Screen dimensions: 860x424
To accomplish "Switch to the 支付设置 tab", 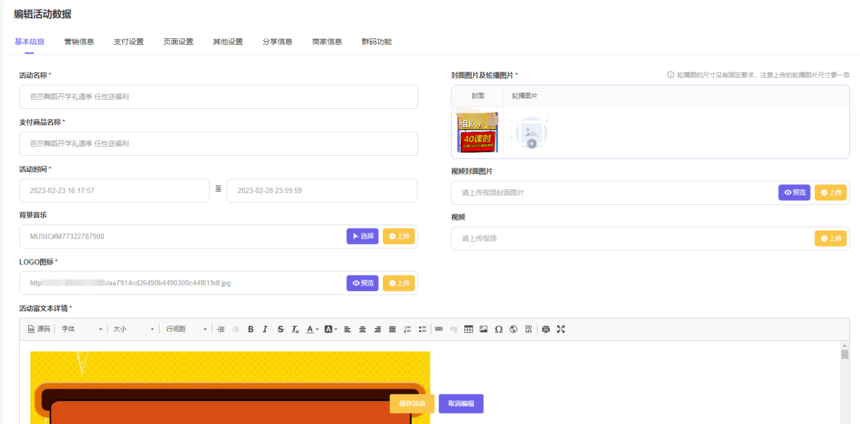I will pos(128,42).
